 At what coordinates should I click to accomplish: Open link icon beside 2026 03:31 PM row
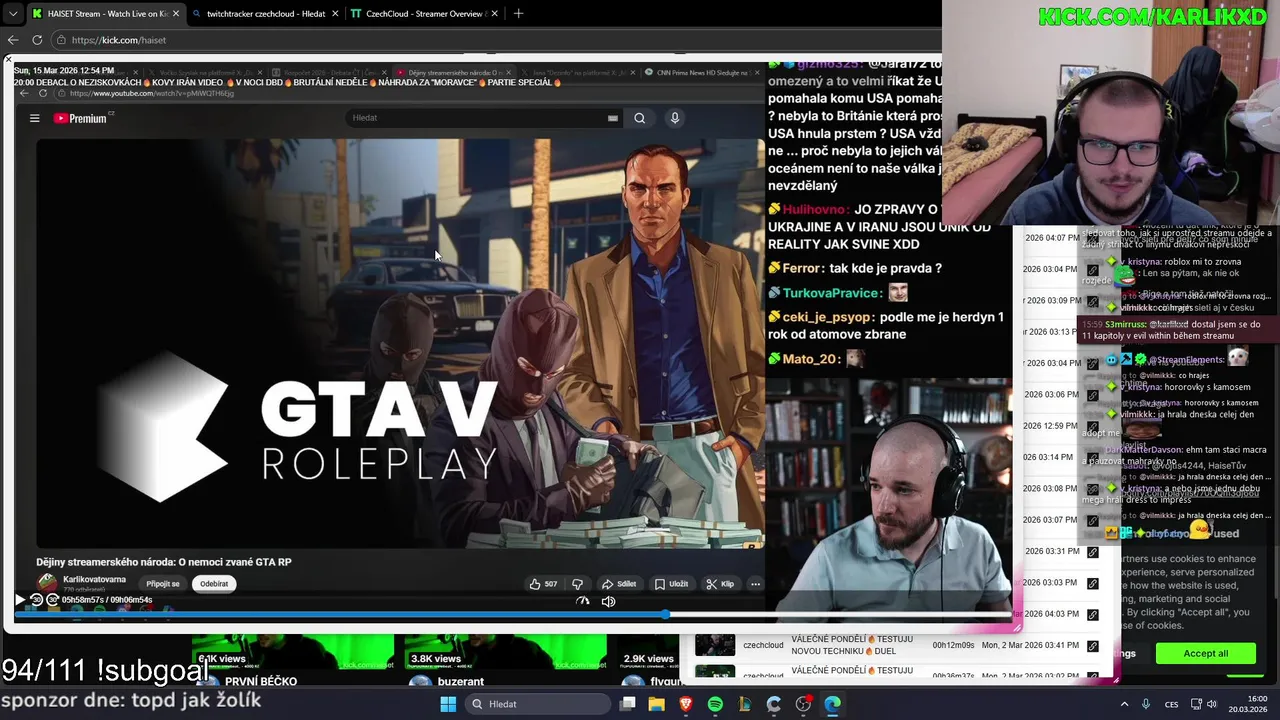point(1092,551)
